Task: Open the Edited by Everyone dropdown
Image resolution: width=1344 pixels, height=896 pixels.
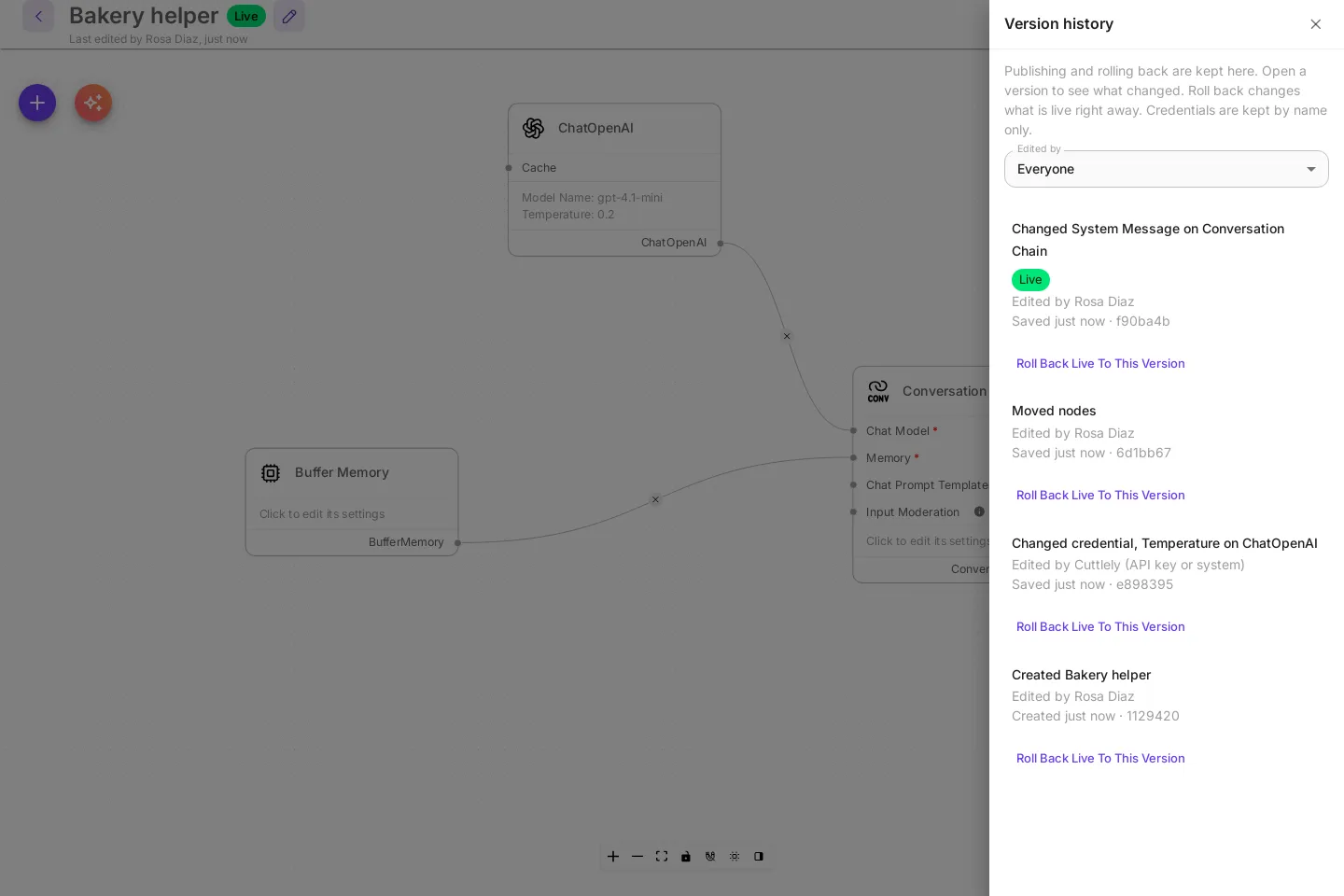Action: (x=1167, y=169)
